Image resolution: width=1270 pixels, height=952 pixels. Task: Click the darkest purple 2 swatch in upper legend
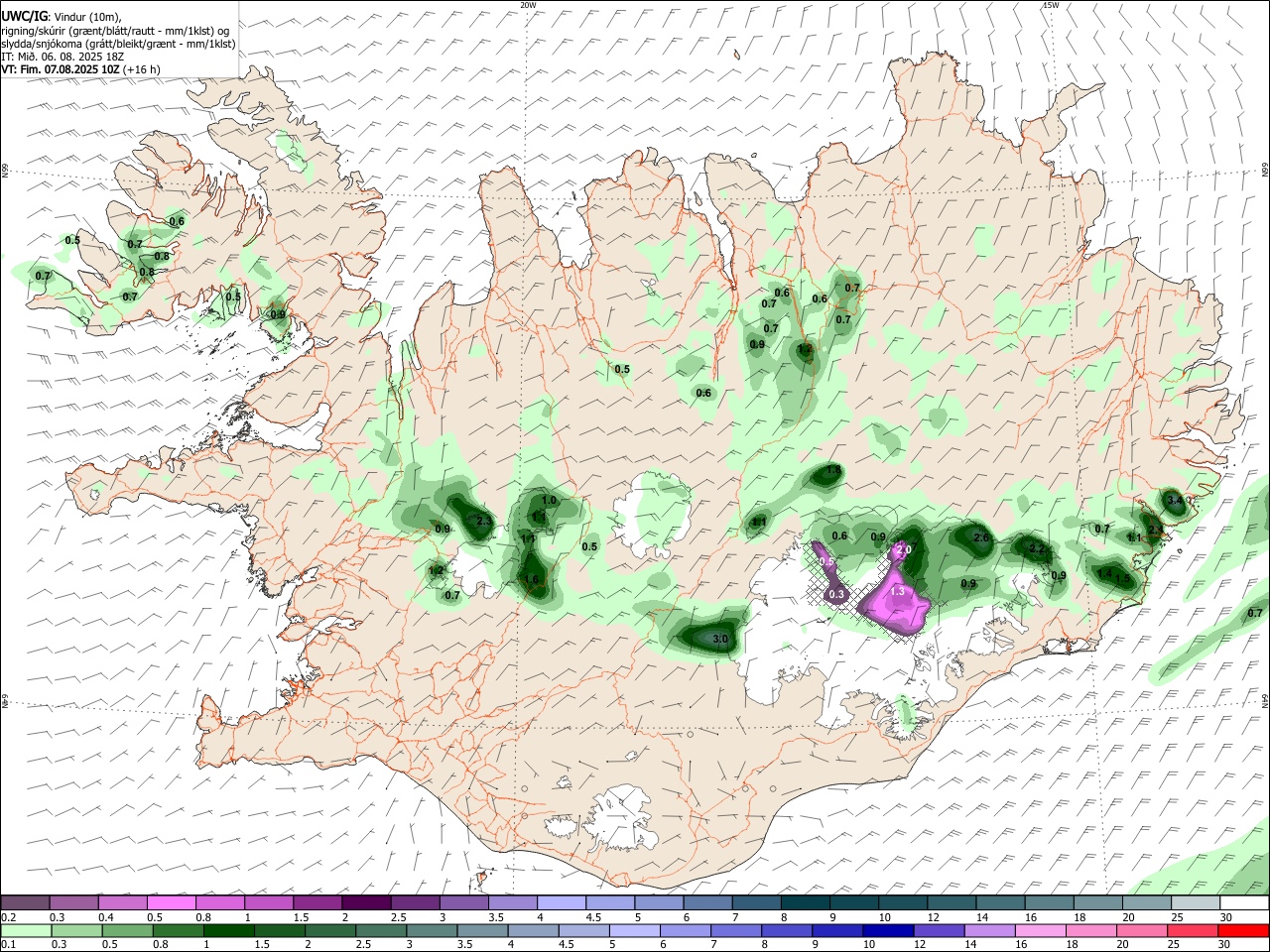(x=366, y=903)
